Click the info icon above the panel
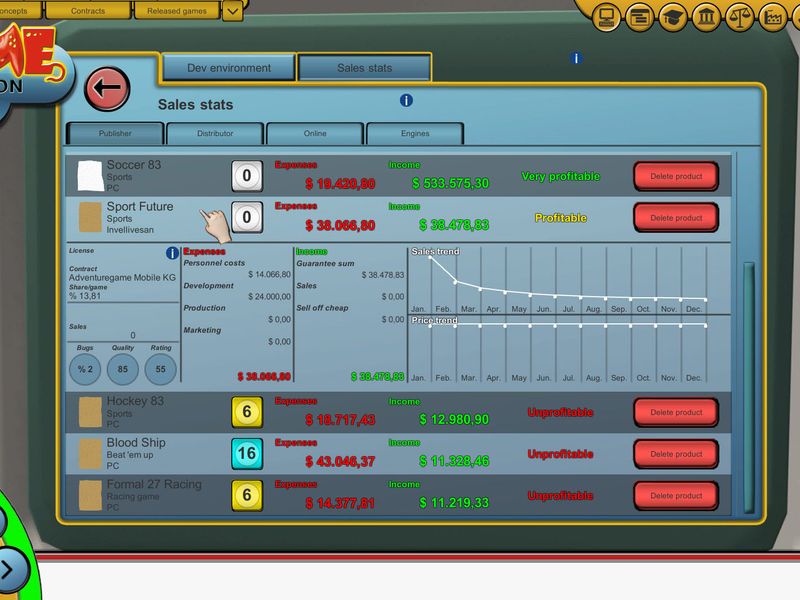The height and width of the screenshot is (600, 800). point(576,58)
